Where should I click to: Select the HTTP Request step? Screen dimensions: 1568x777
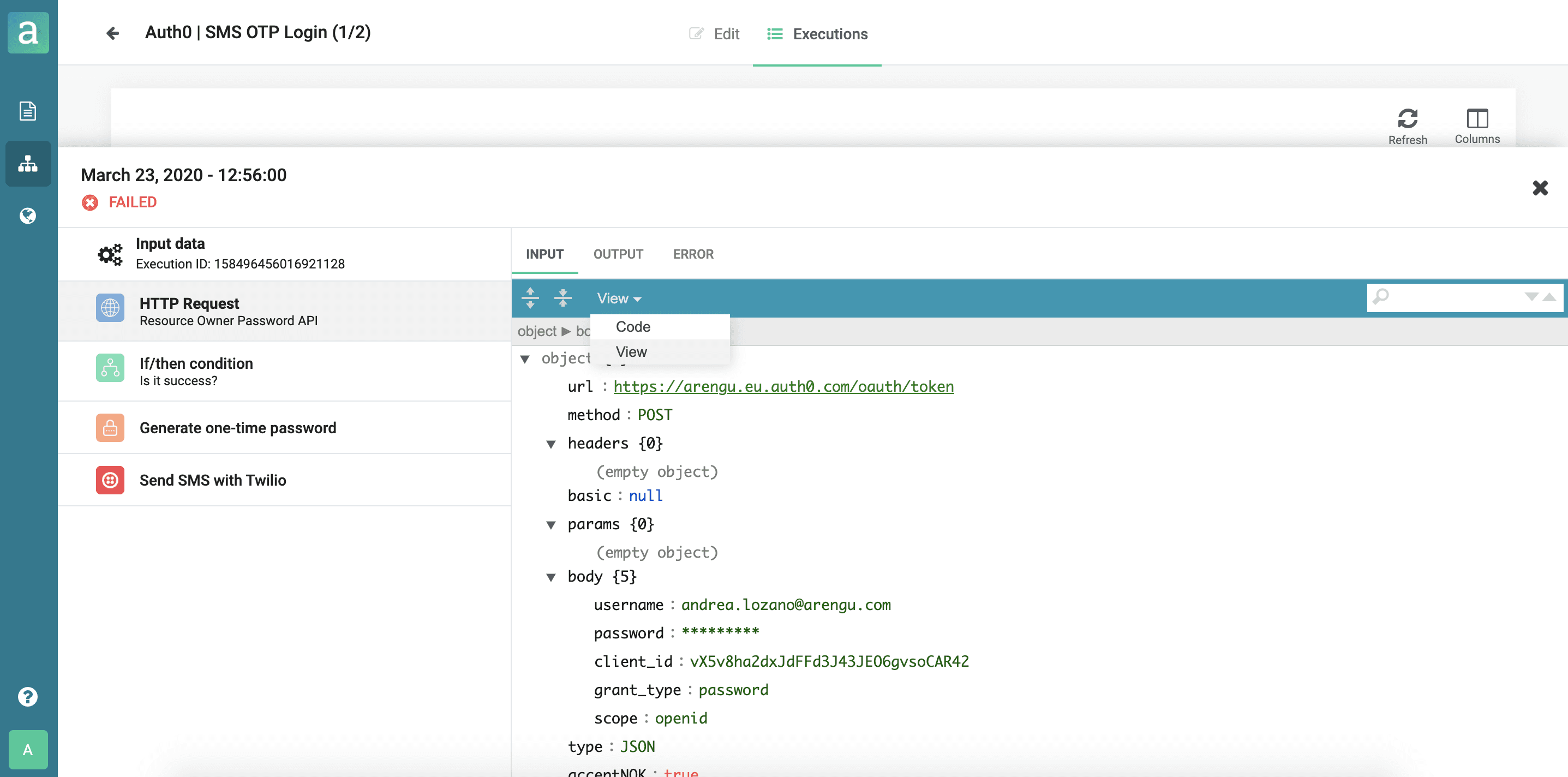point(284,310)
